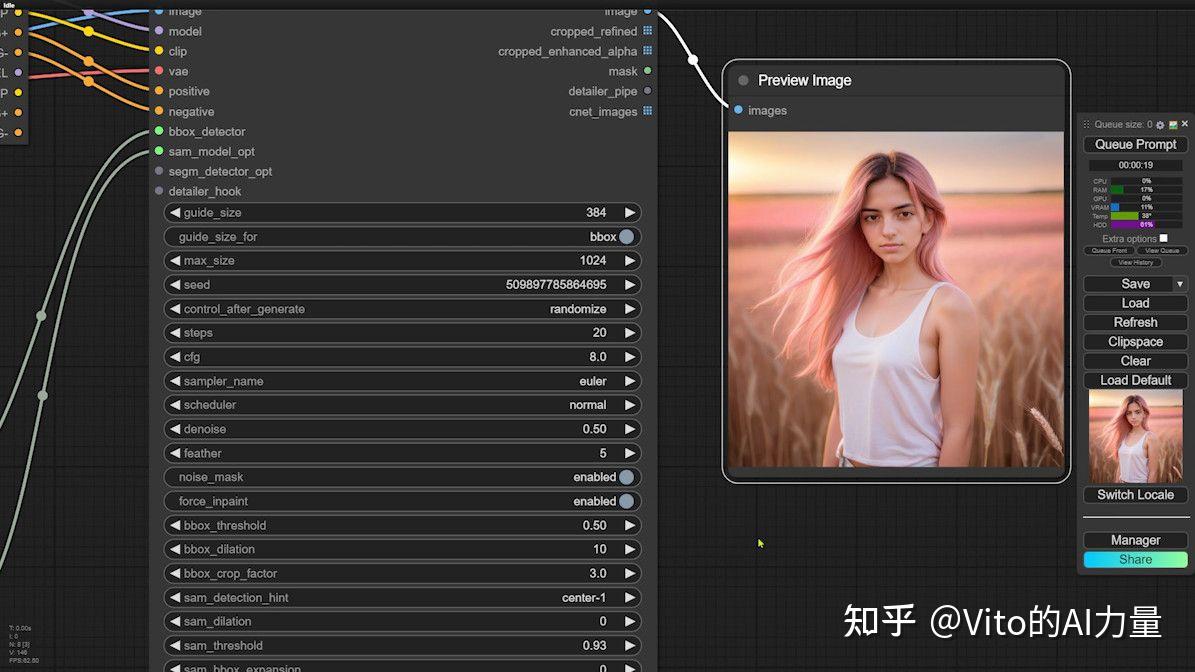The height and width of the screenshot is (672, 1195).
Task: Click the gallery icon beside the settings gear
Action: [1173, 124]
